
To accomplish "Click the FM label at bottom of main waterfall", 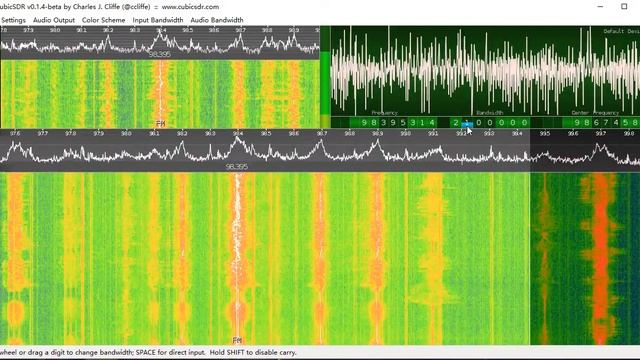I will 237,340.
